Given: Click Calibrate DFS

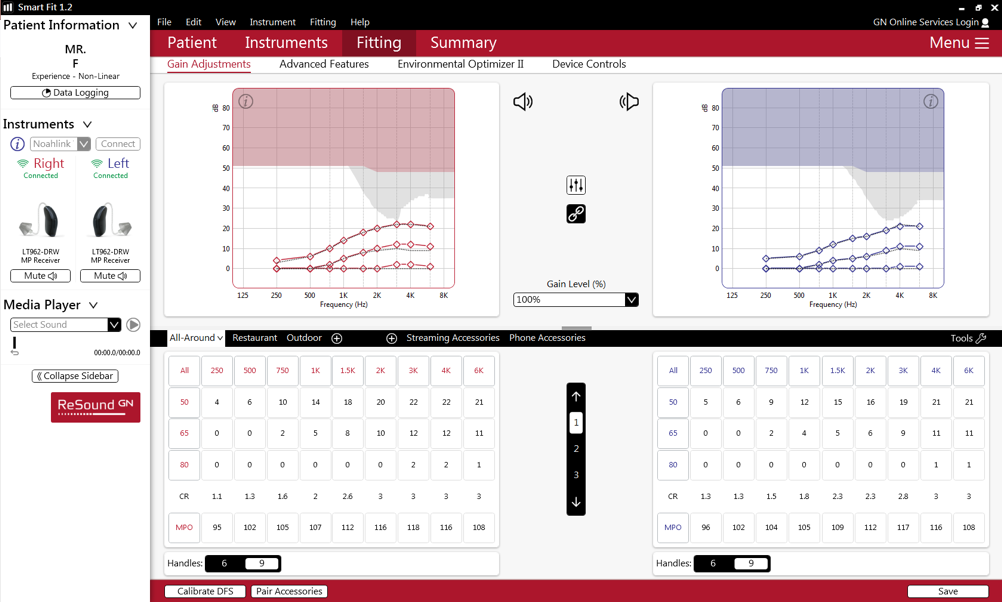Looking at the screenshot, I should coord(205,591).
